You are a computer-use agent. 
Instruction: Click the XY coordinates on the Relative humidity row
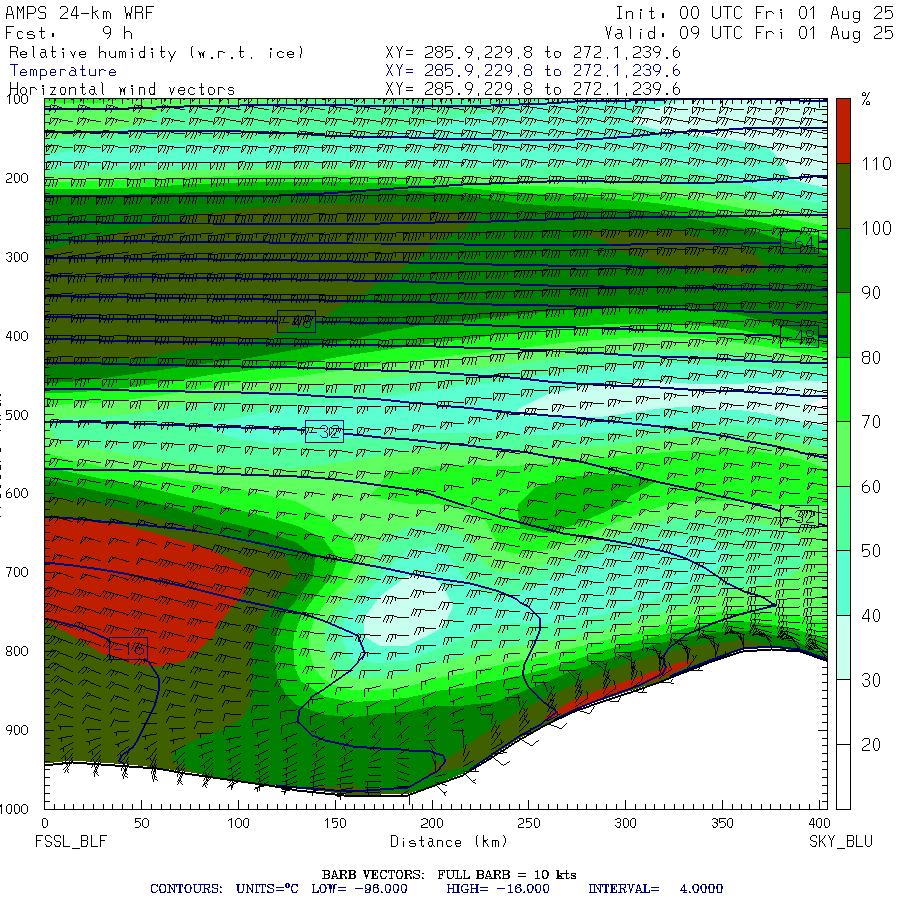click(533, 53)
